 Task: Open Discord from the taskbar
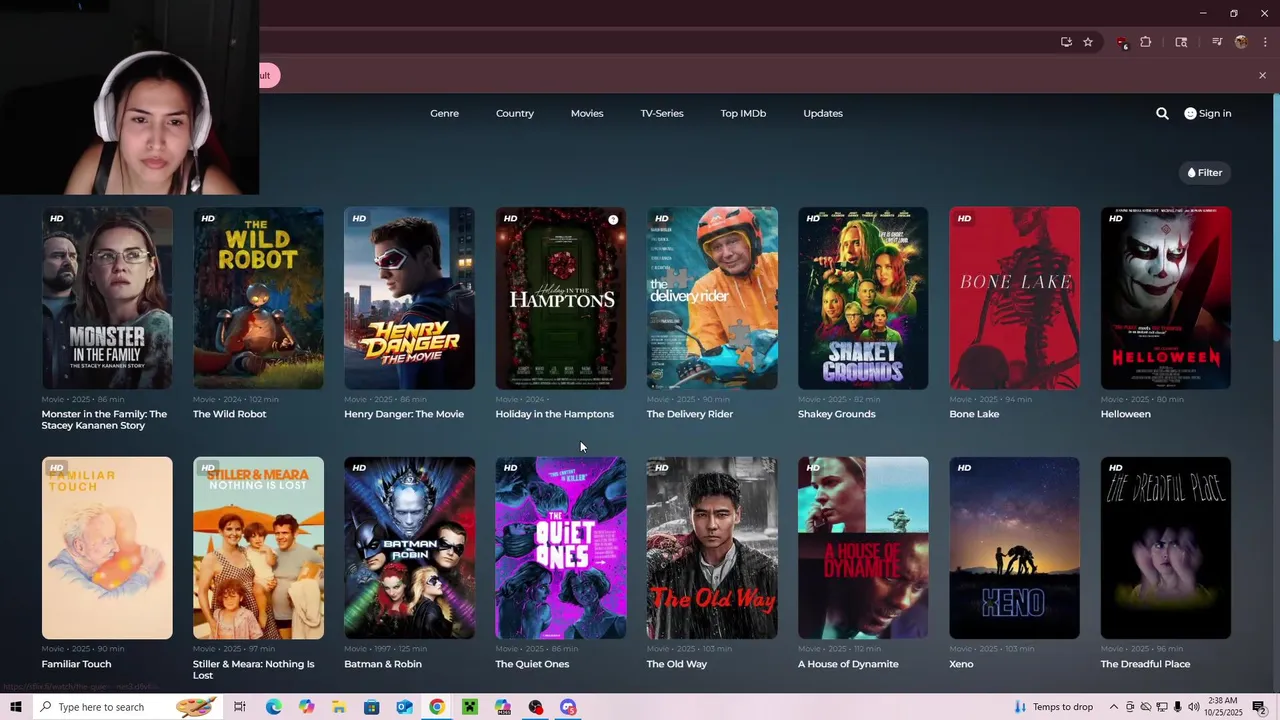tap(568, 707)
